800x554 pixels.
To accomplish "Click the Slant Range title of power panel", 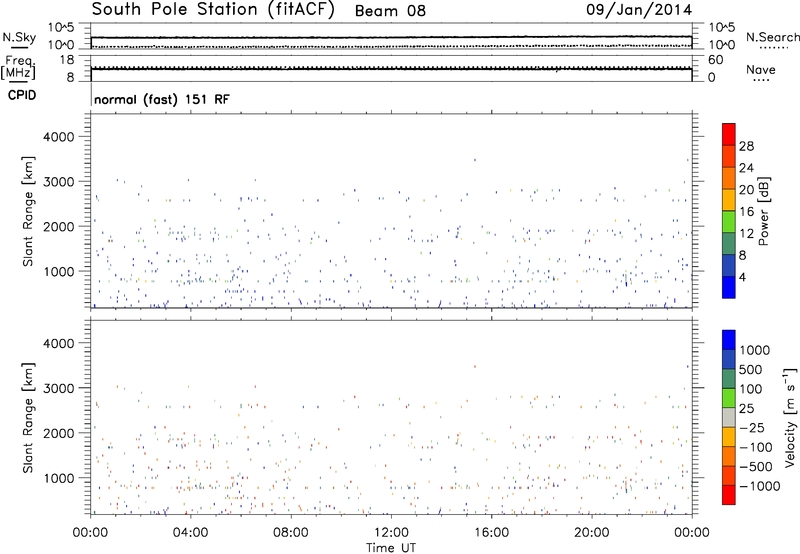I will click(28, 211).
